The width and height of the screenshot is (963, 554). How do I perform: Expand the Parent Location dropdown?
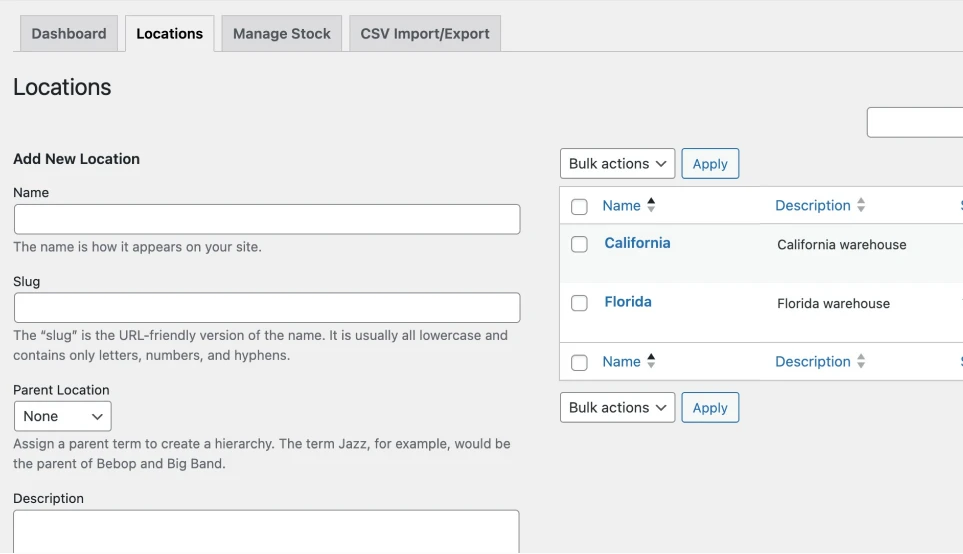[x=63, y=416]
